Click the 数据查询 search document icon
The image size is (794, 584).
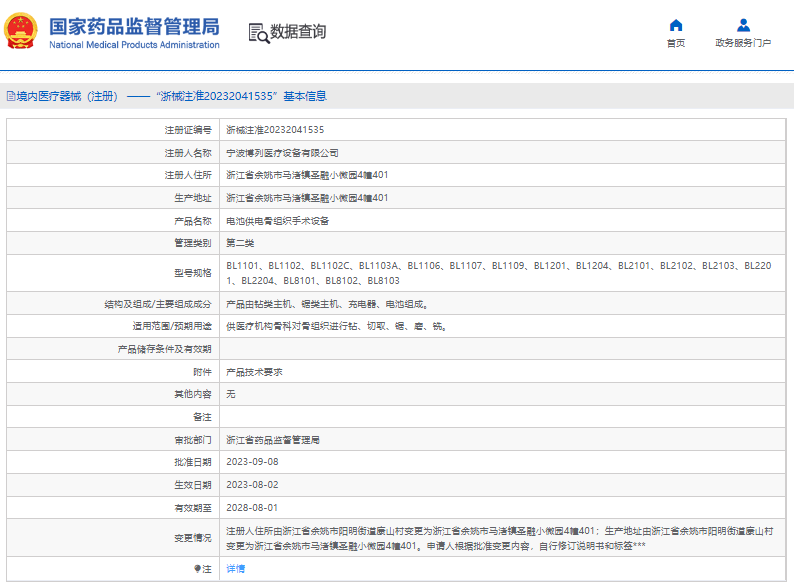tap(259, 33)
